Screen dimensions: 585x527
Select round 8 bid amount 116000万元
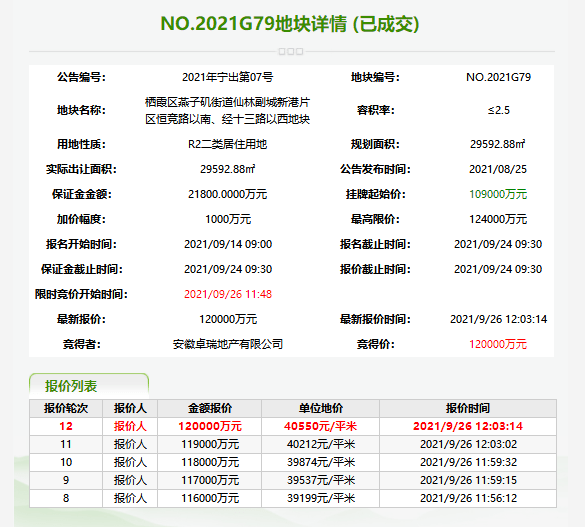(210, 498)
